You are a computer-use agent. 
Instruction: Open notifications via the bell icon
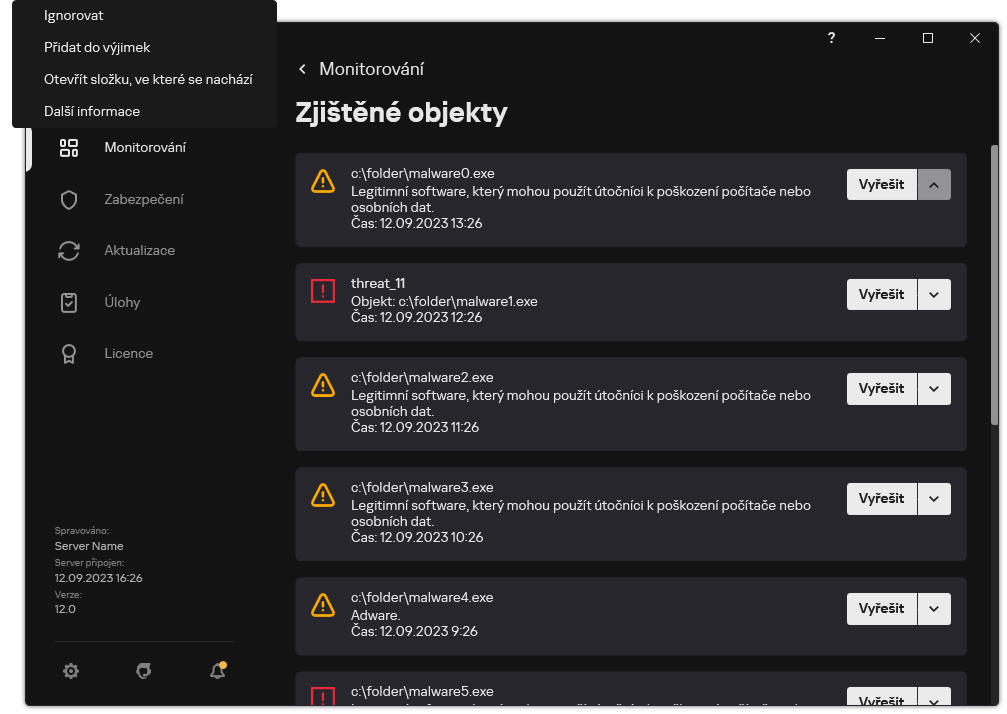coord(217,671)
